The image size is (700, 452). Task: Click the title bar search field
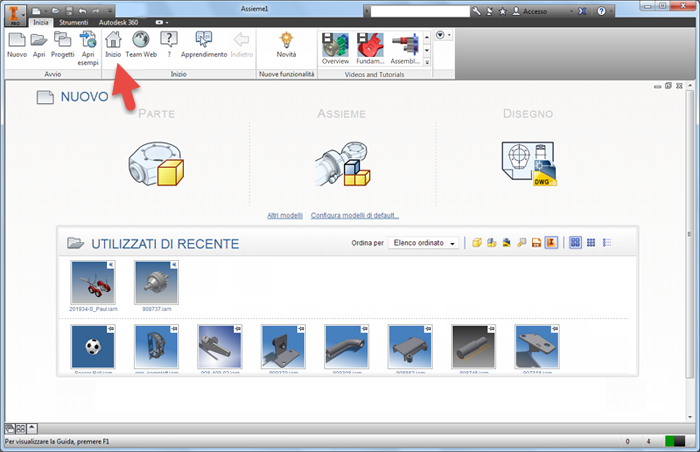[420, 11]
